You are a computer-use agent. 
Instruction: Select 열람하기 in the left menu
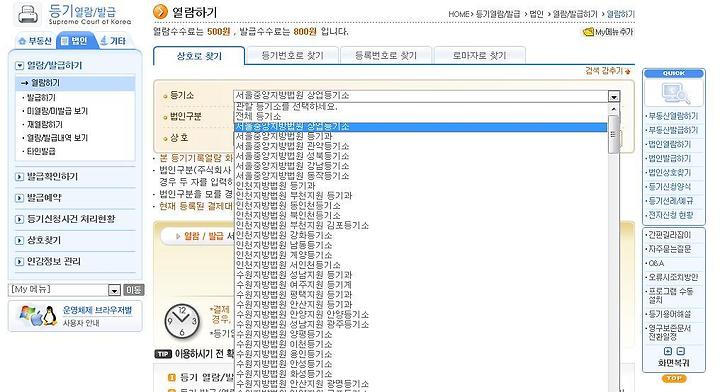pos(45,83)
